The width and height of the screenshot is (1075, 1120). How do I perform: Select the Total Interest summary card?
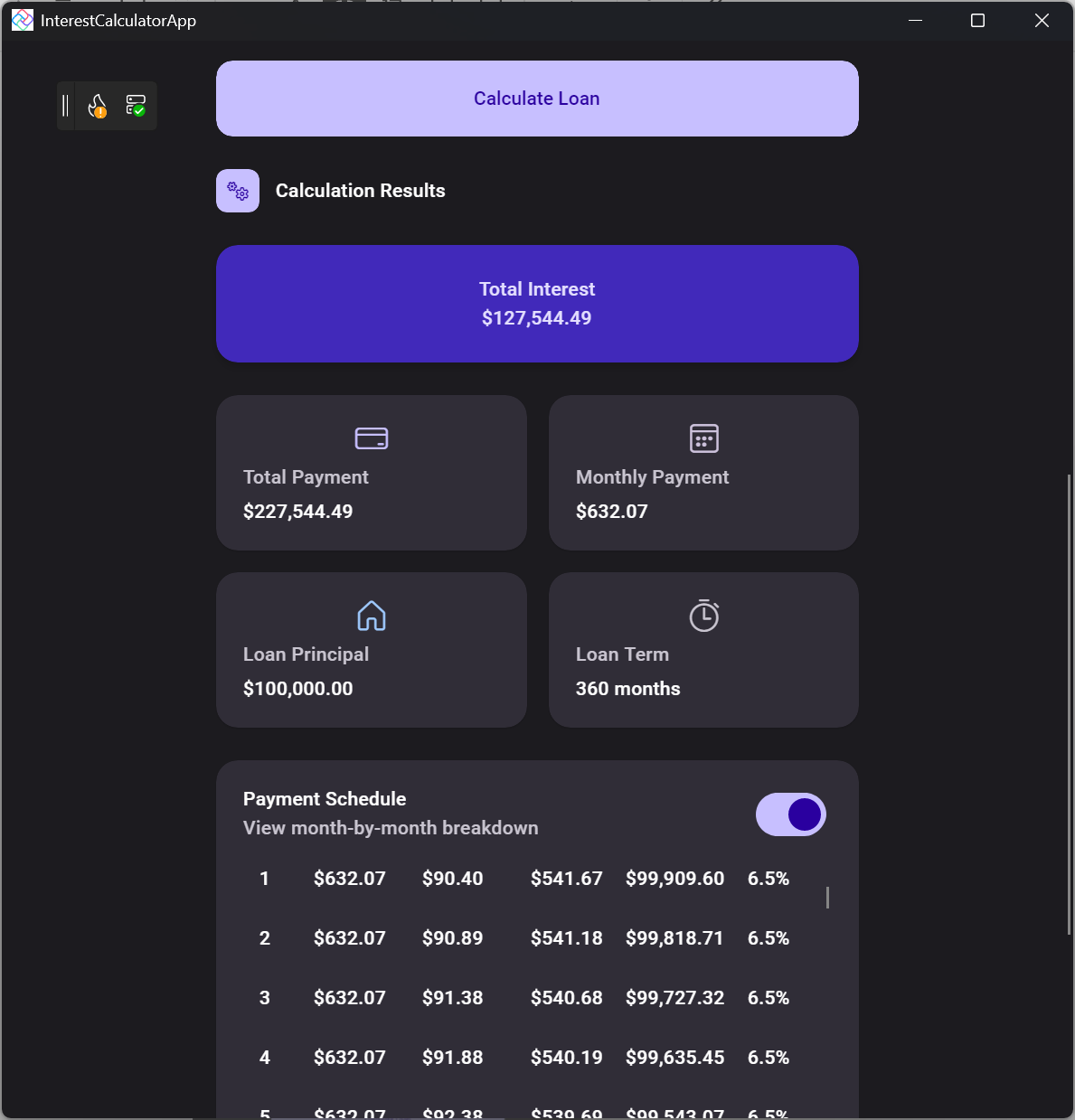(537, 304)
